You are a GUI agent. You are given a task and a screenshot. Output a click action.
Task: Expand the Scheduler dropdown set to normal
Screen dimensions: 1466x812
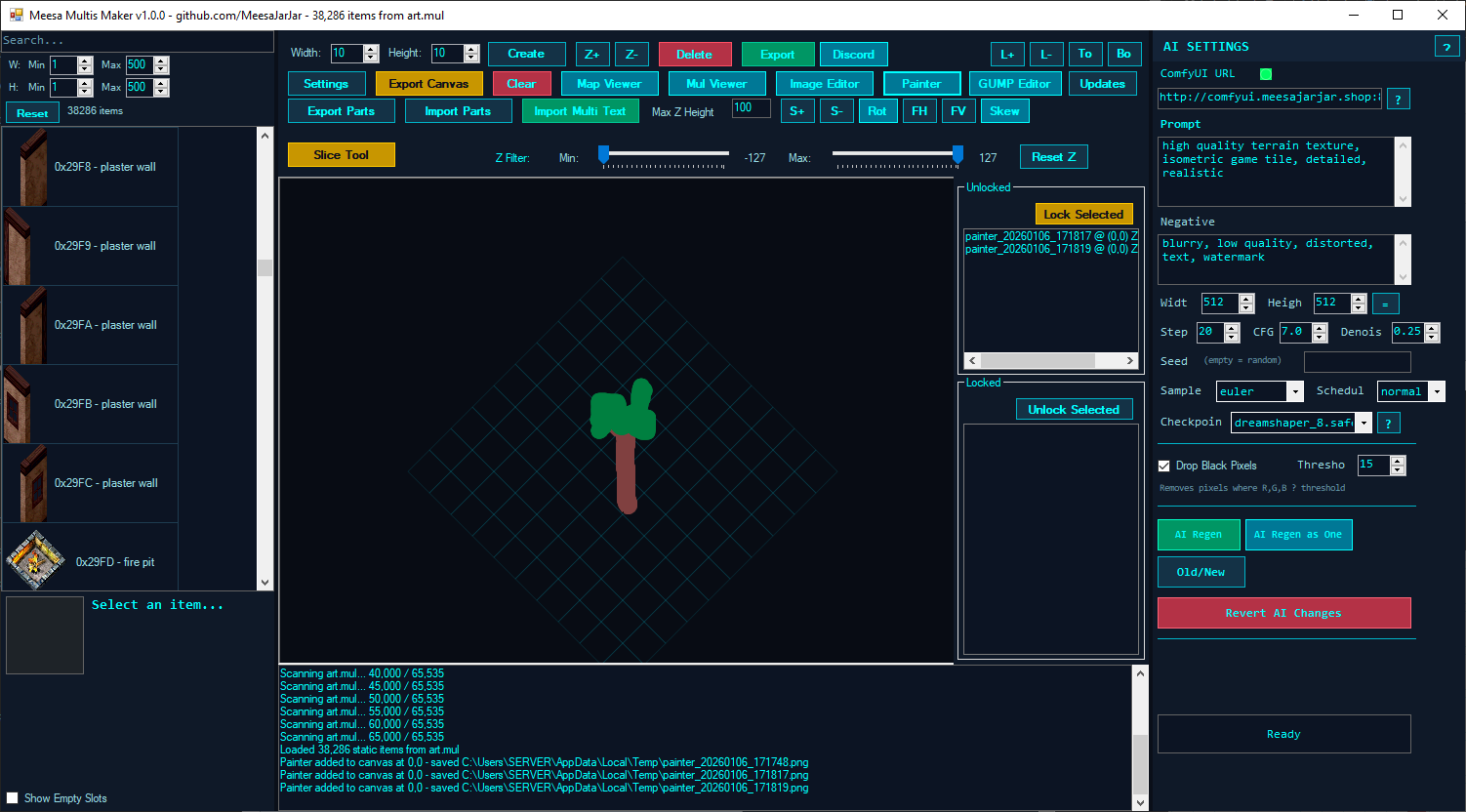(1410, 391)
